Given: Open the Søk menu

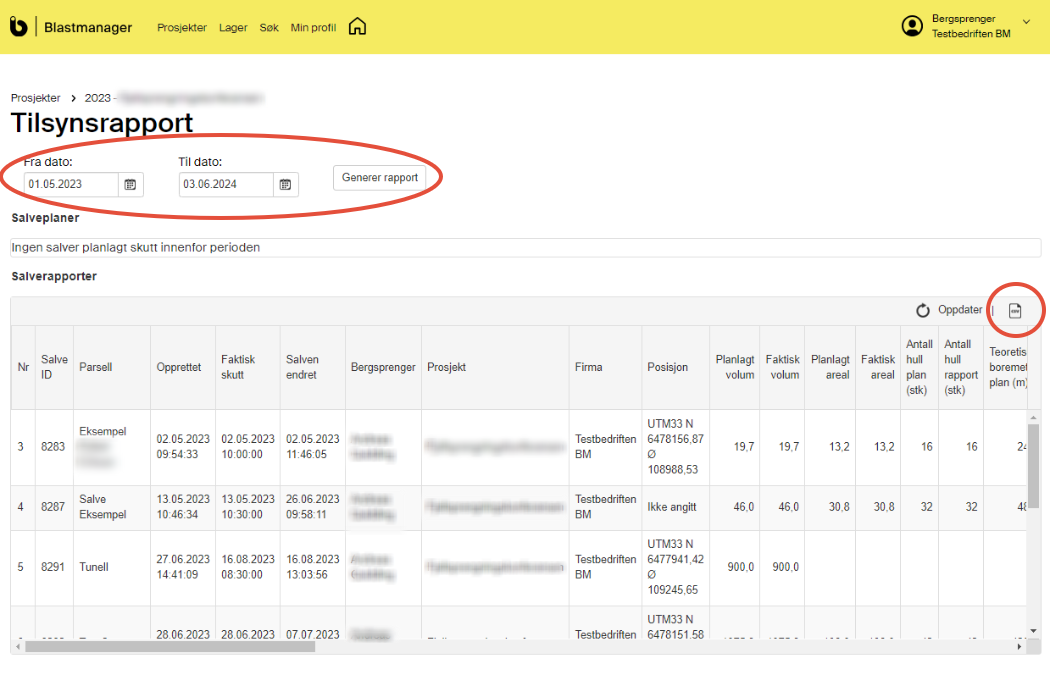Looking at the screenshot, I should (x=269, y=27).
